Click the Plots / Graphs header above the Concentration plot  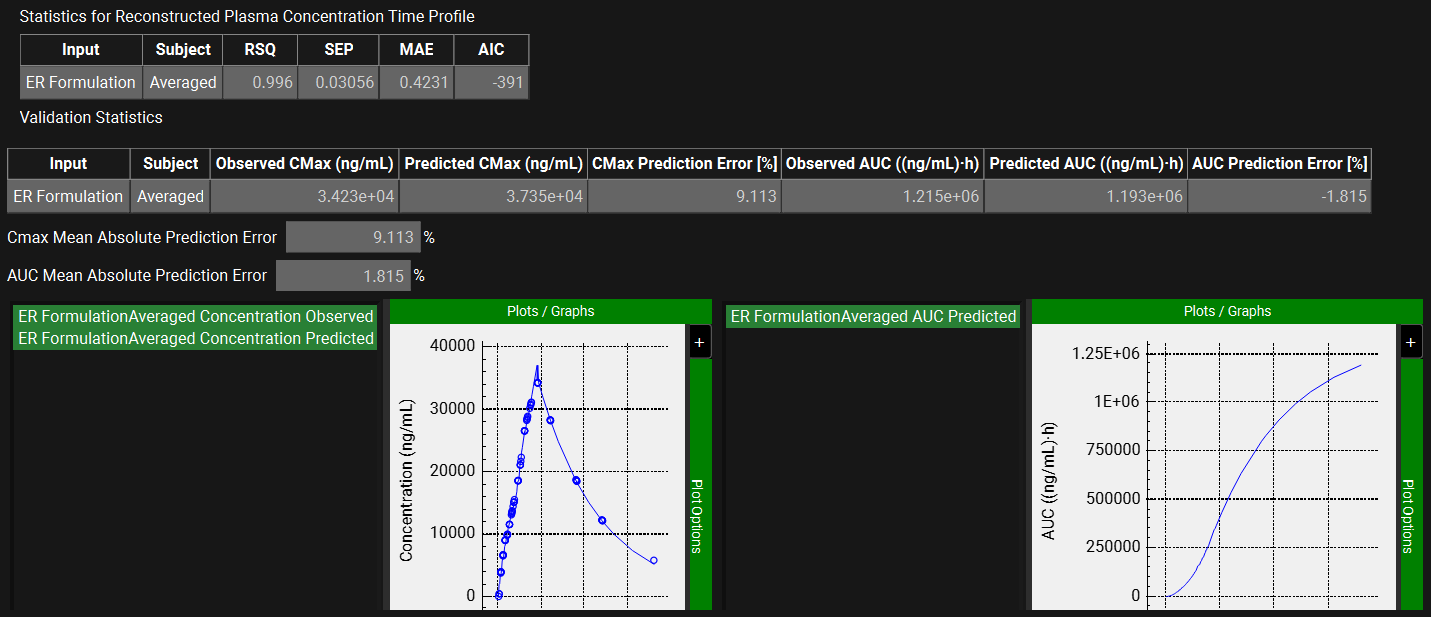click(x=550, y=311)
